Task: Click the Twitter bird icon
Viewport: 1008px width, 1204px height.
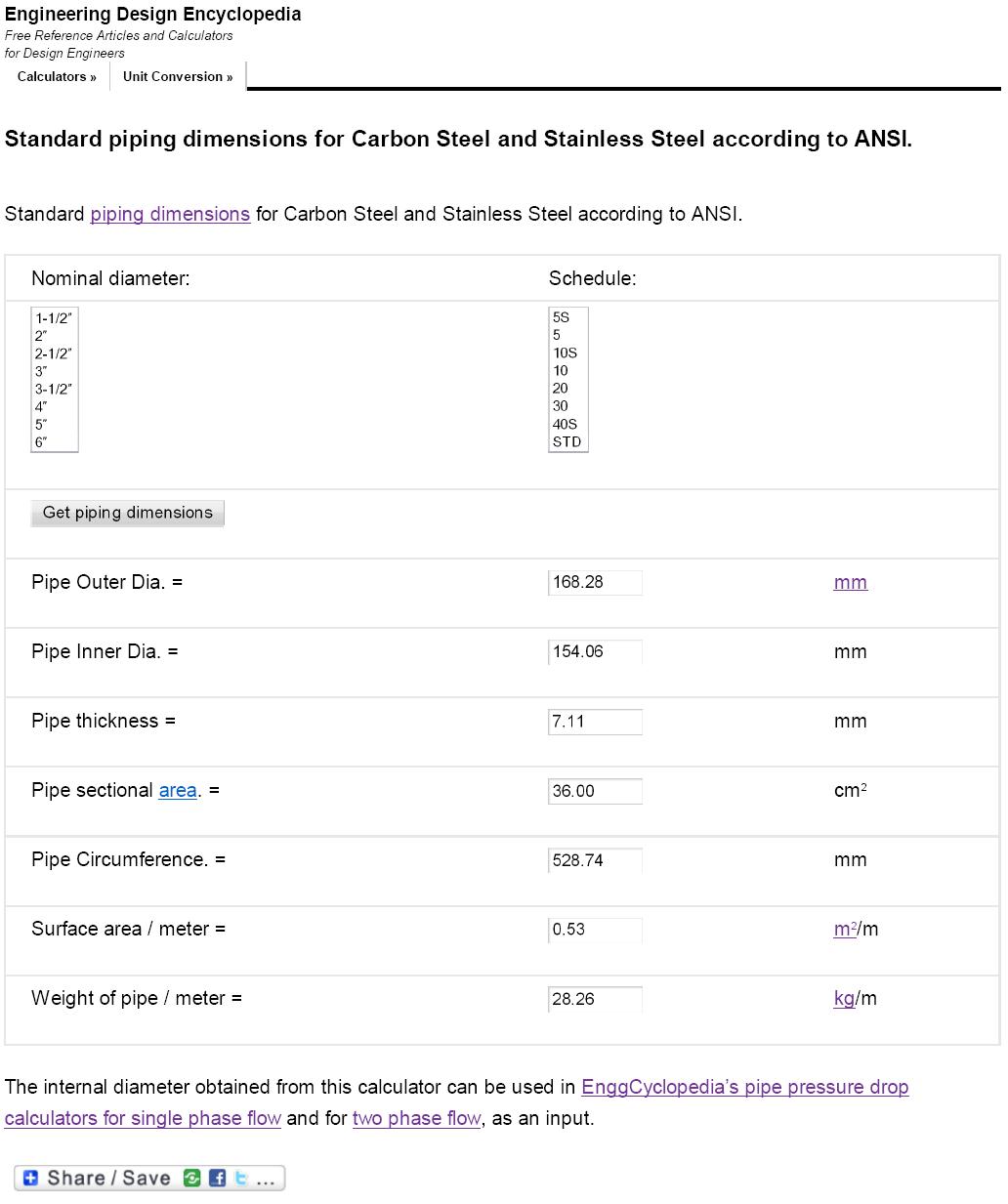Action: coord(240,1179)
